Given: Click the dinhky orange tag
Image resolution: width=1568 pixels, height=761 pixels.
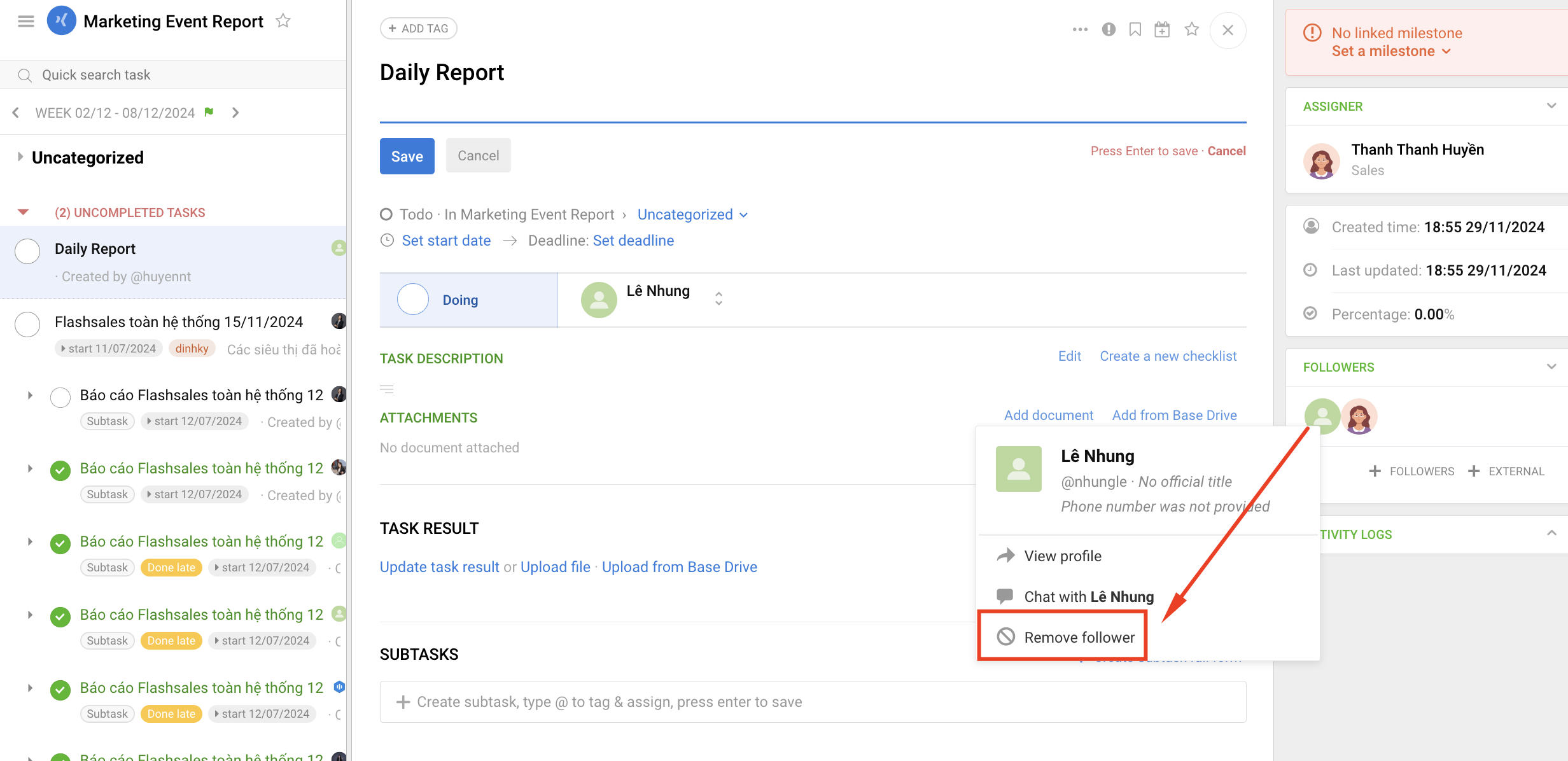Looking at the screenshot, I should pyautogui.click(x=192, y=349).
